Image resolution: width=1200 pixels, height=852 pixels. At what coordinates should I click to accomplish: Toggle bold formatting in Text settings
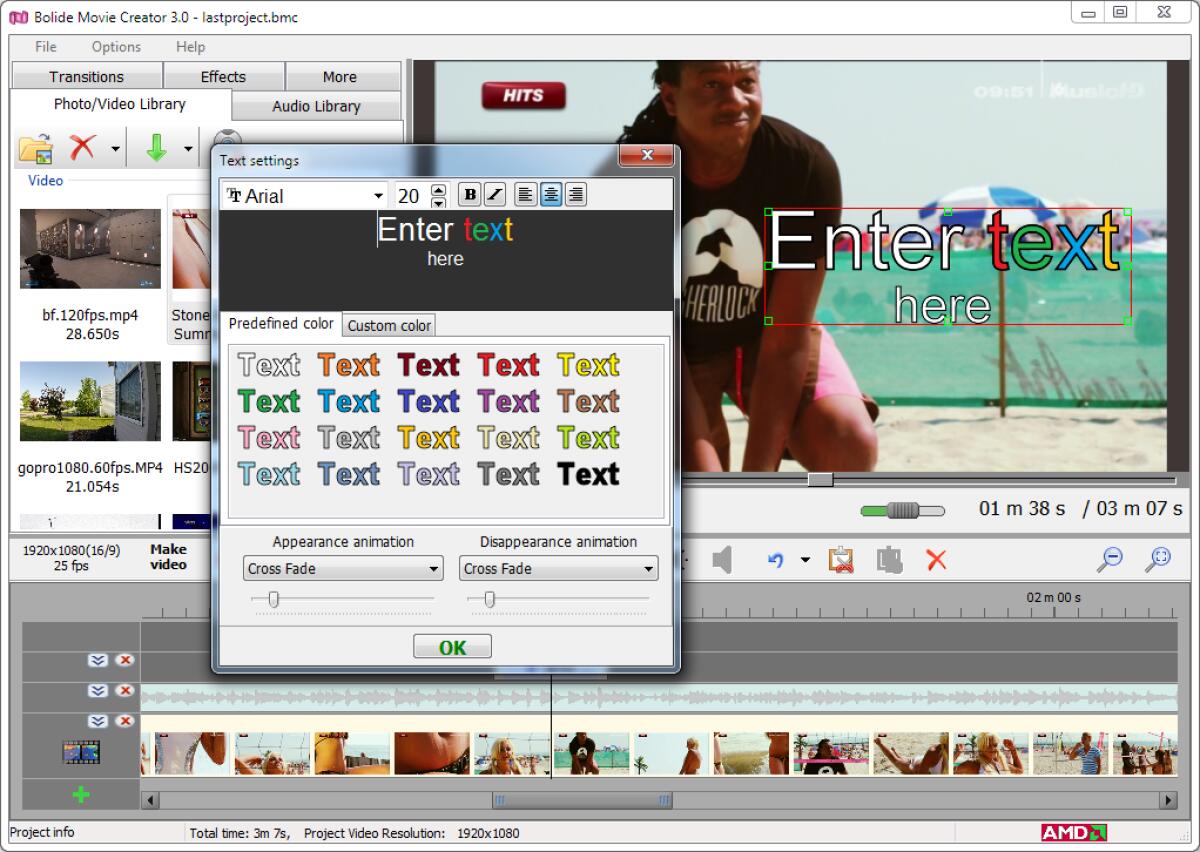(x=469, y=194)
